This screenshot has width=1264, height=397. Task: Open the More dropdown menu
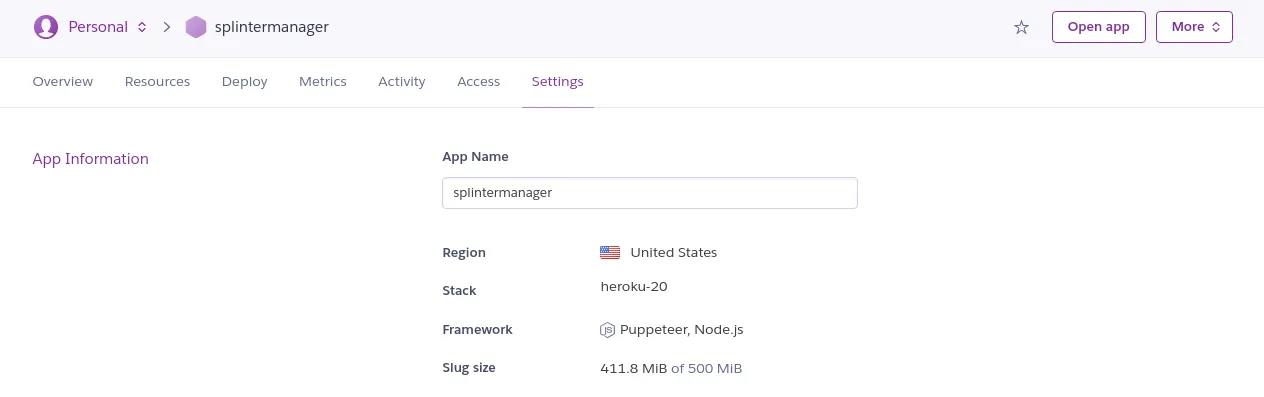click(1194, 27)
